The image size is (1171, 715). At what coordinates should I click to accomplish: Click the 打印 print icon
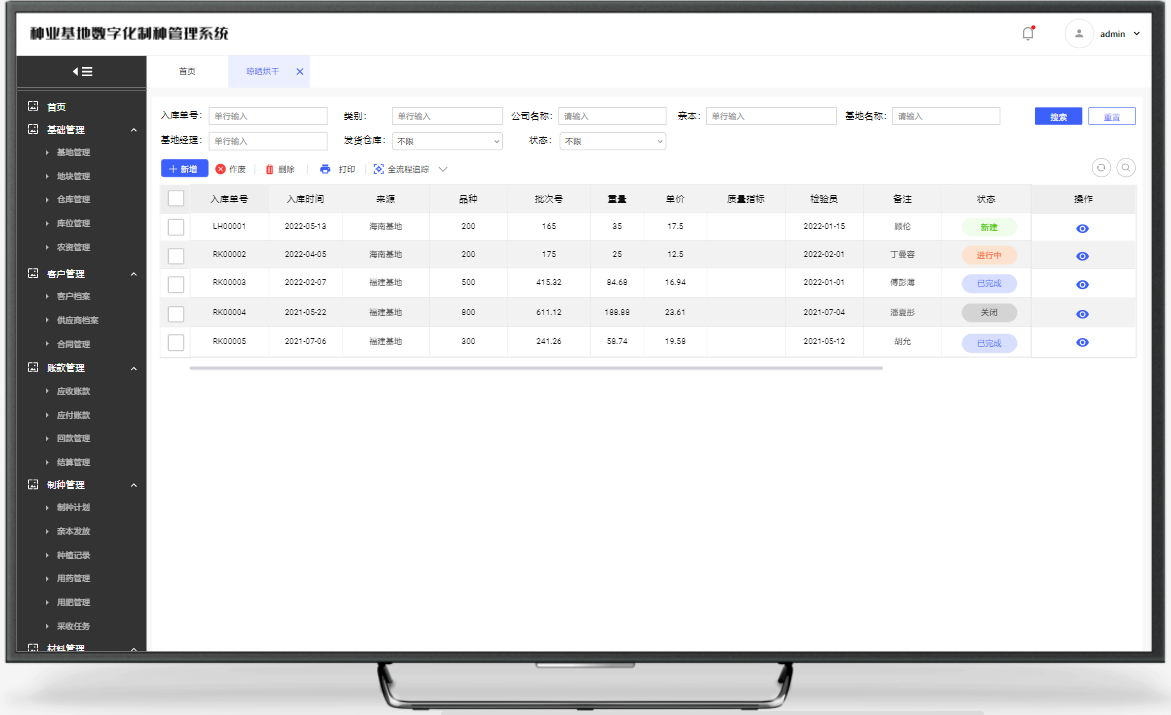click(325, 169)
